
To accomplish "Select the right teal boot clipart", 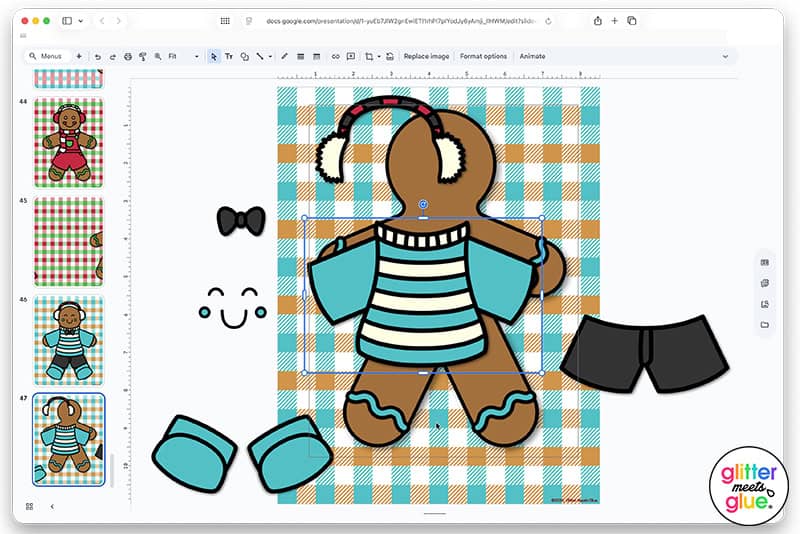I will coord(289,453).
